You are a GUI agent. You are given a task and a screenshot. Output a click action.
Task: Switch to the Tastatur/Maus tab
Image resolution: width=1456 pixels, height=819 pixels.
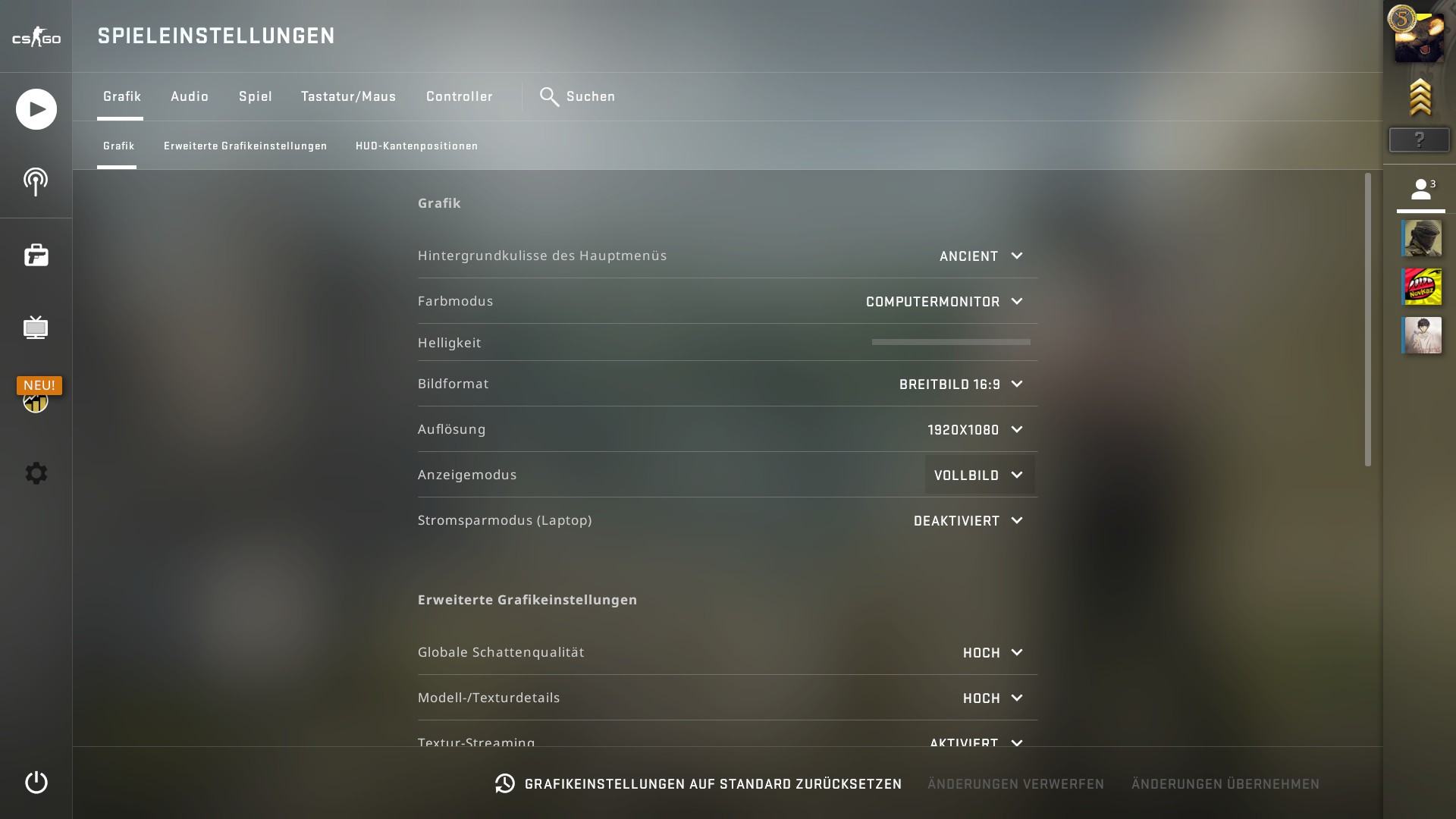pyautogui.click(x=349, y=97)
